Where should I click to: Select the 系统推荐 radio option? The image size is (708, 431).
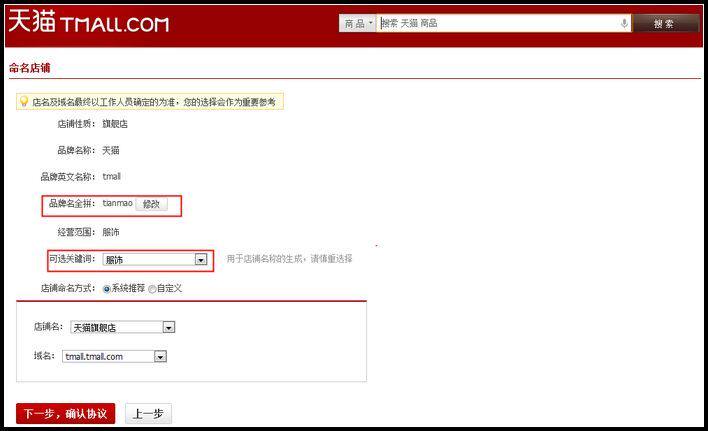107,289
